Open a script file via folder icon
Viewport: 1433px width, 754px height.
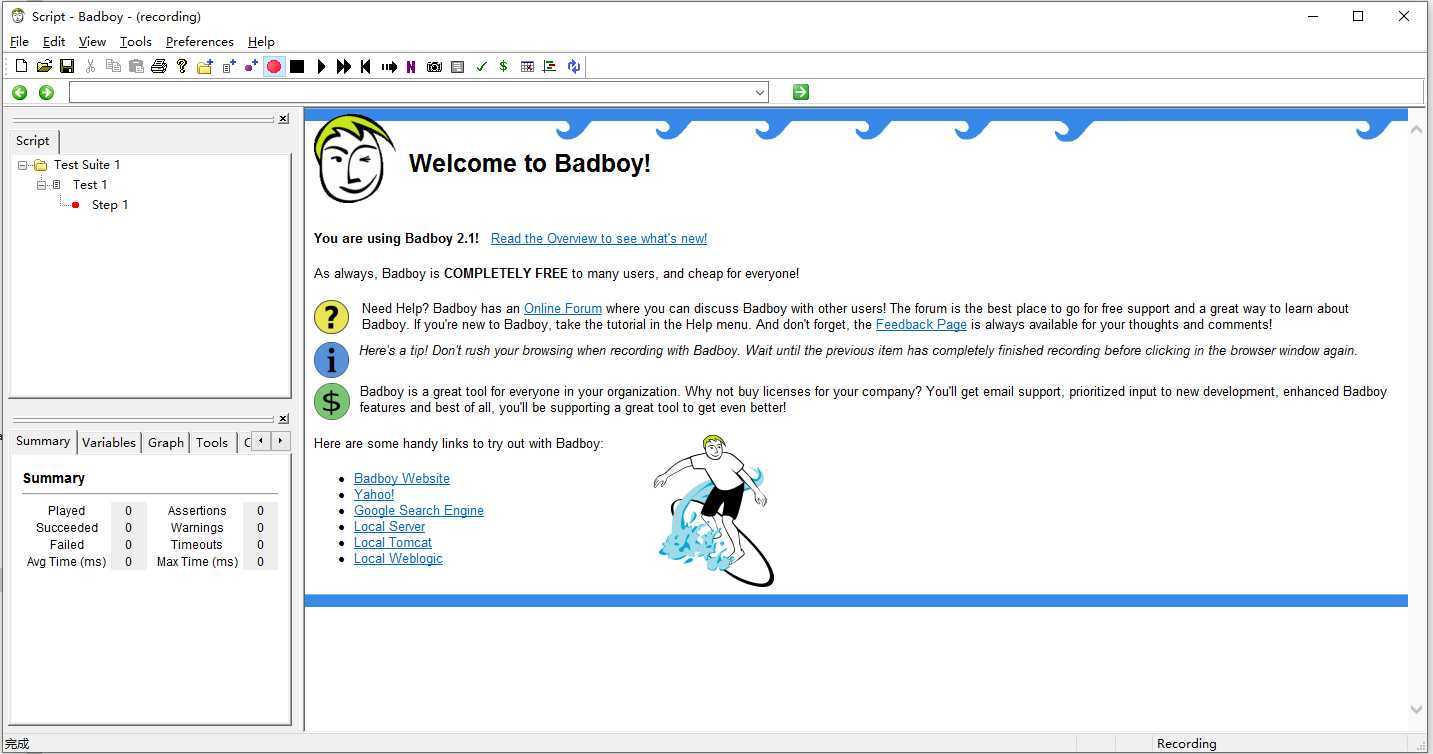44,66
